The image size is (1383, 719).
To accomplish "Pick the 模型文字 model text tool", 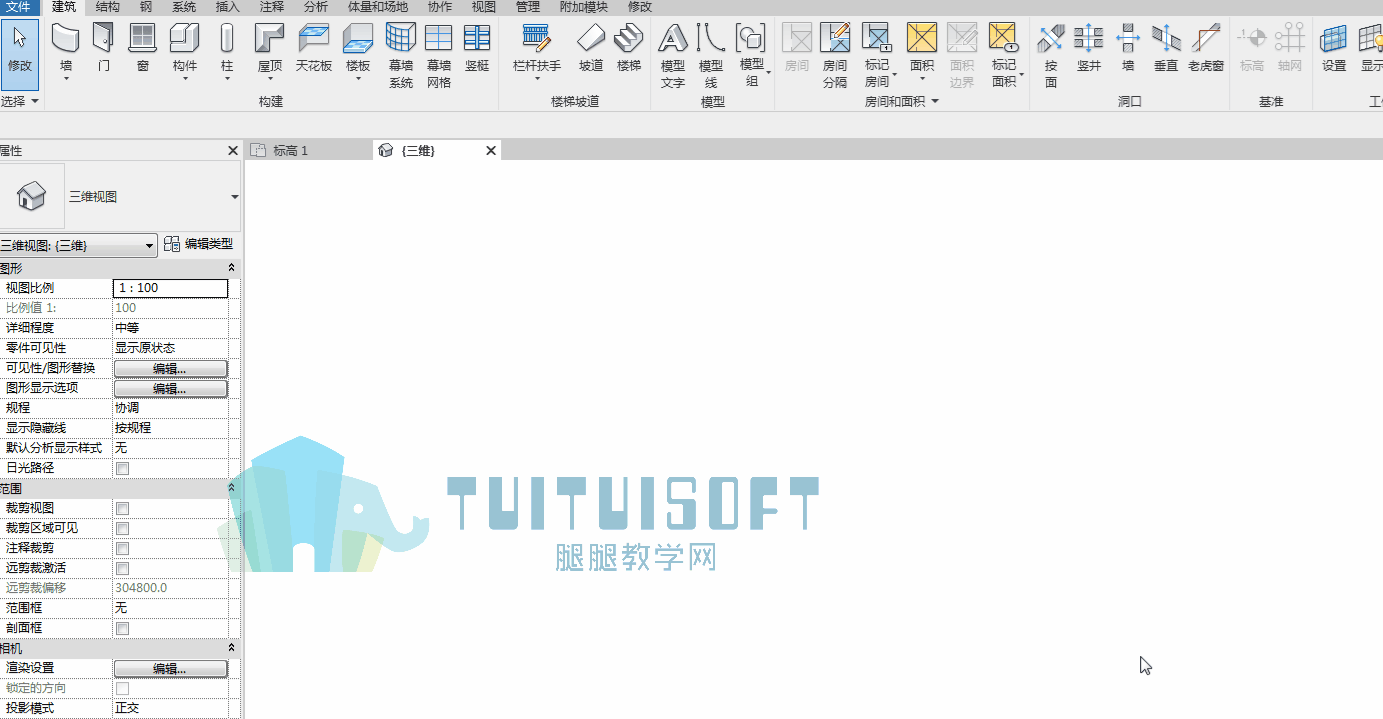I will (673, 55).
